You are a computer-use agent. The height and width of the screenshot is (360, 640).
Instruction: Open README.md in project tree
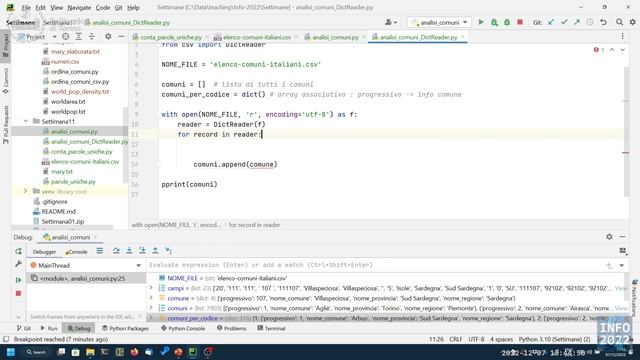click(58, 211)
